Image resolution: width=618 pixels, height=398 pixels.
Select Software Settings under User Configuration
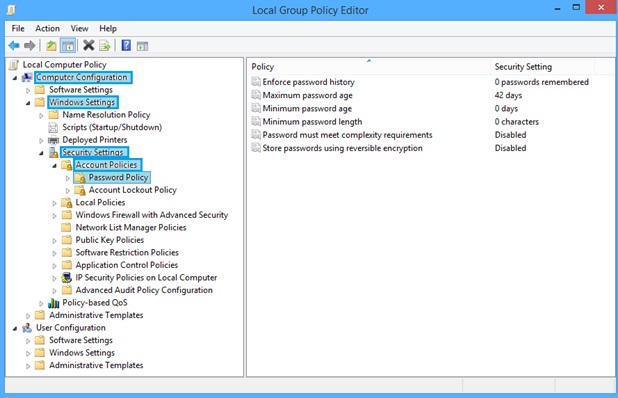tap(81, 340)
